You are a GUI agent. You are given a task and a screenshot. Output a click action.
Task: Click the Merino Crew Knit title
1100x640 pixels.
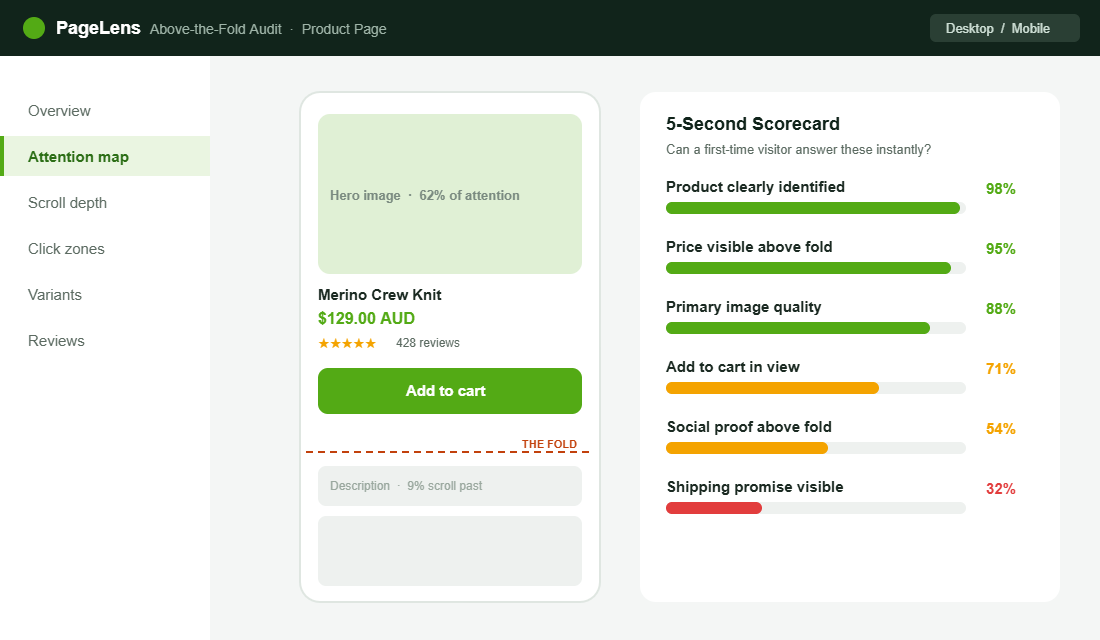coord(380,295)
